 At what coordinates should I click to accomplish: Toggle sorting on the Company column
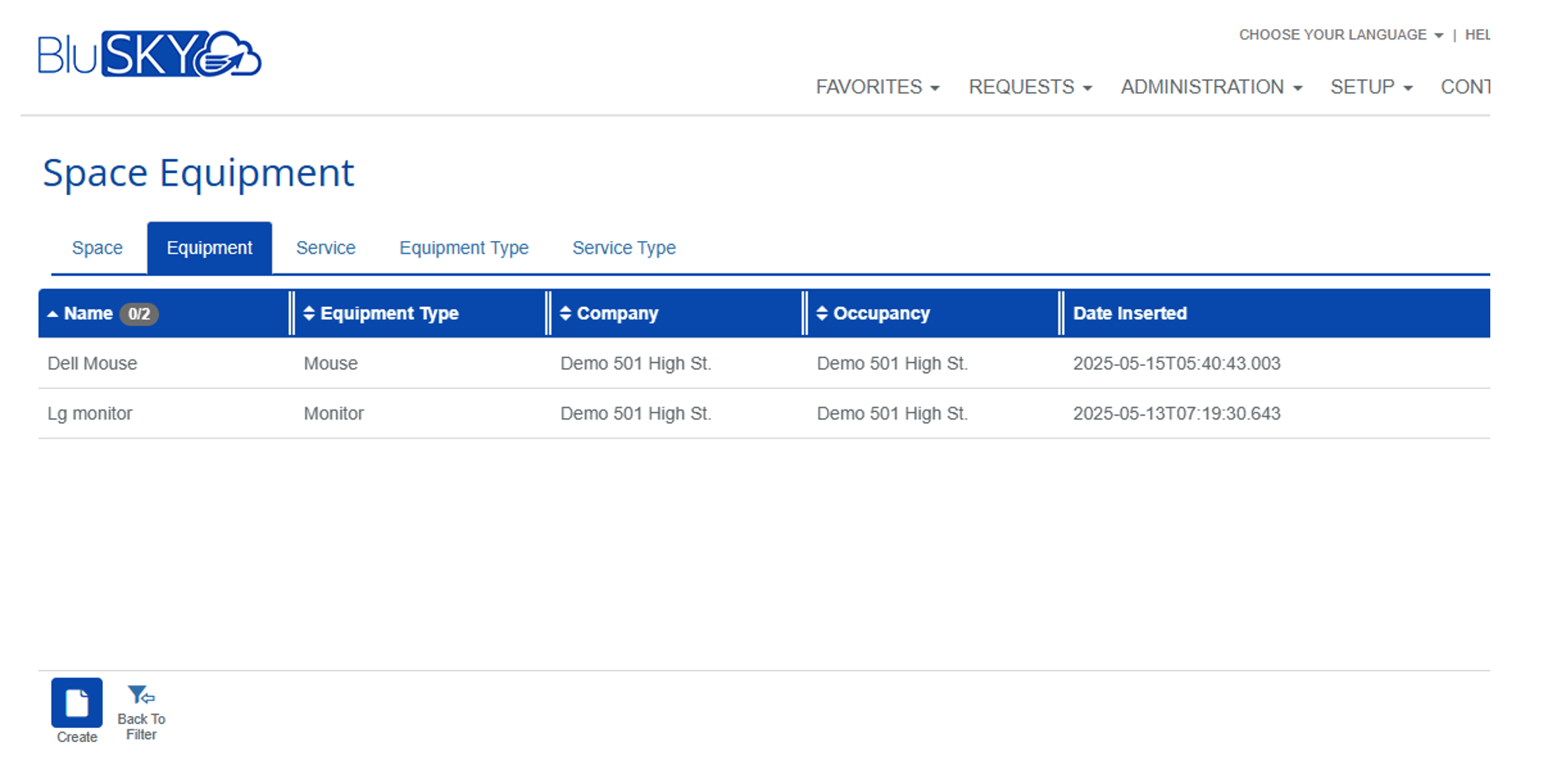(x=565, y=313)
